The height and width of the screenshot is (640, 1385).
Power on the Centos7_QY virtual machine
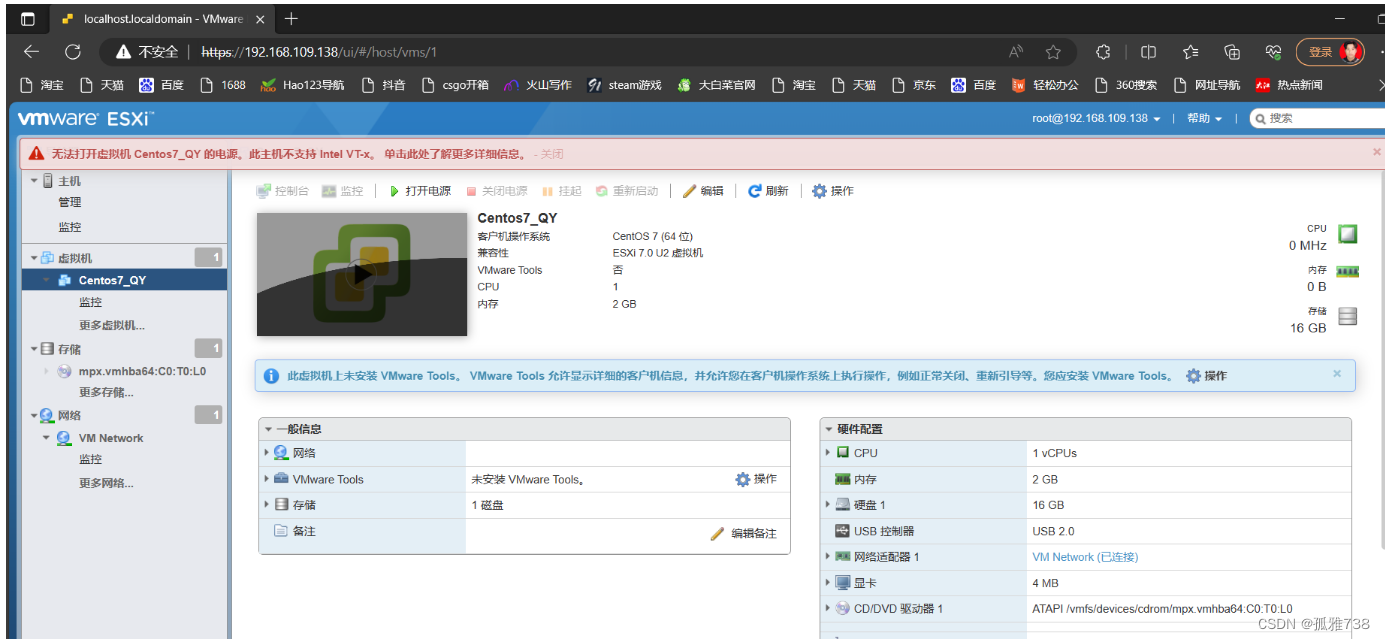pos(421,190)
